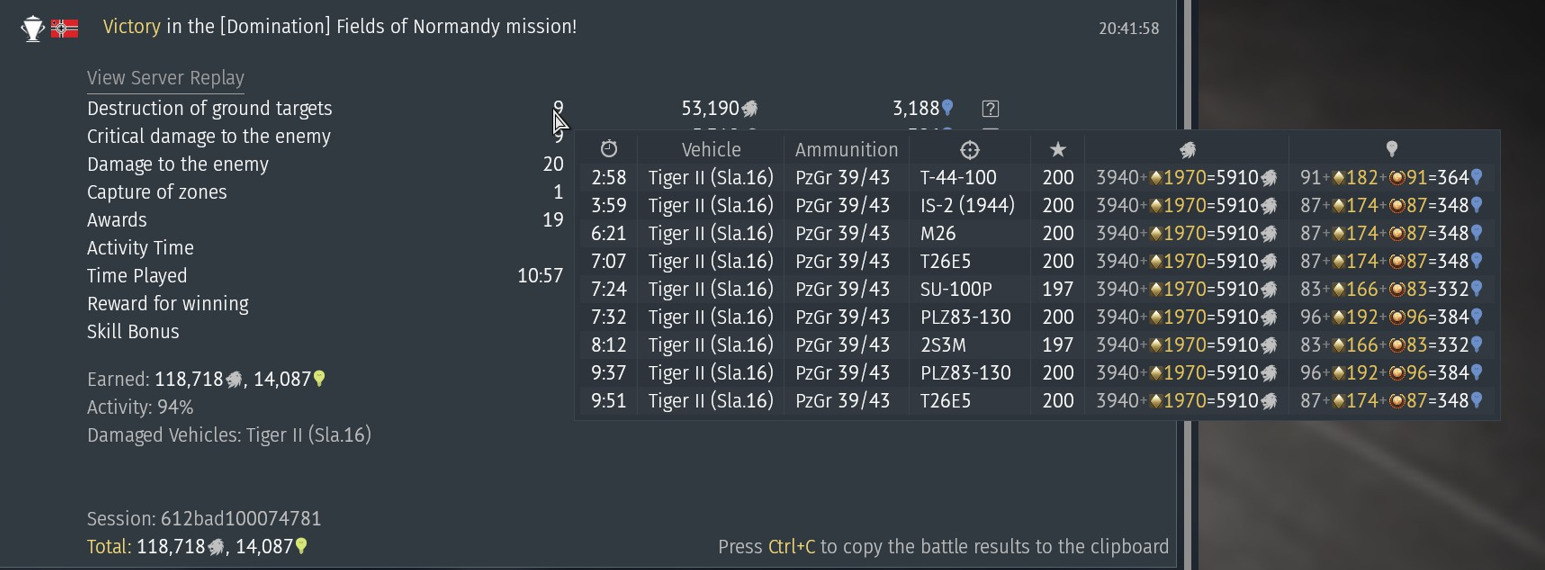The height and width of the screenshot is (570, 1545).
Task: Click the Awards reward row
Action: pyautogui.click(x=117, y=220)
